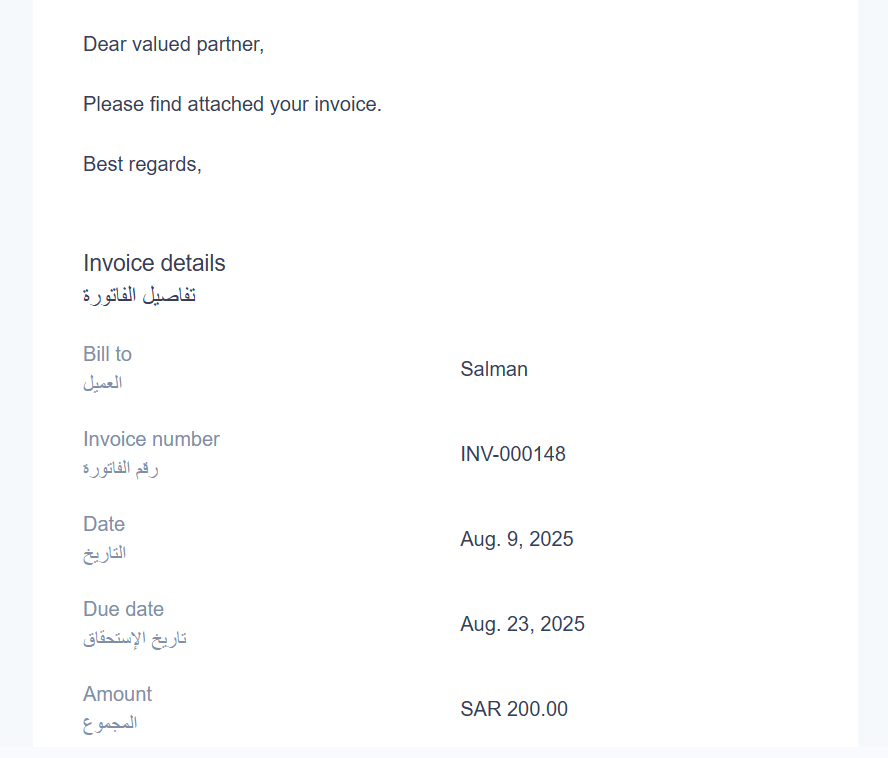Select the invoice date Aug. 9, 2025
Image resolution: width=888 pixels, height=758 pixels.
517,539
